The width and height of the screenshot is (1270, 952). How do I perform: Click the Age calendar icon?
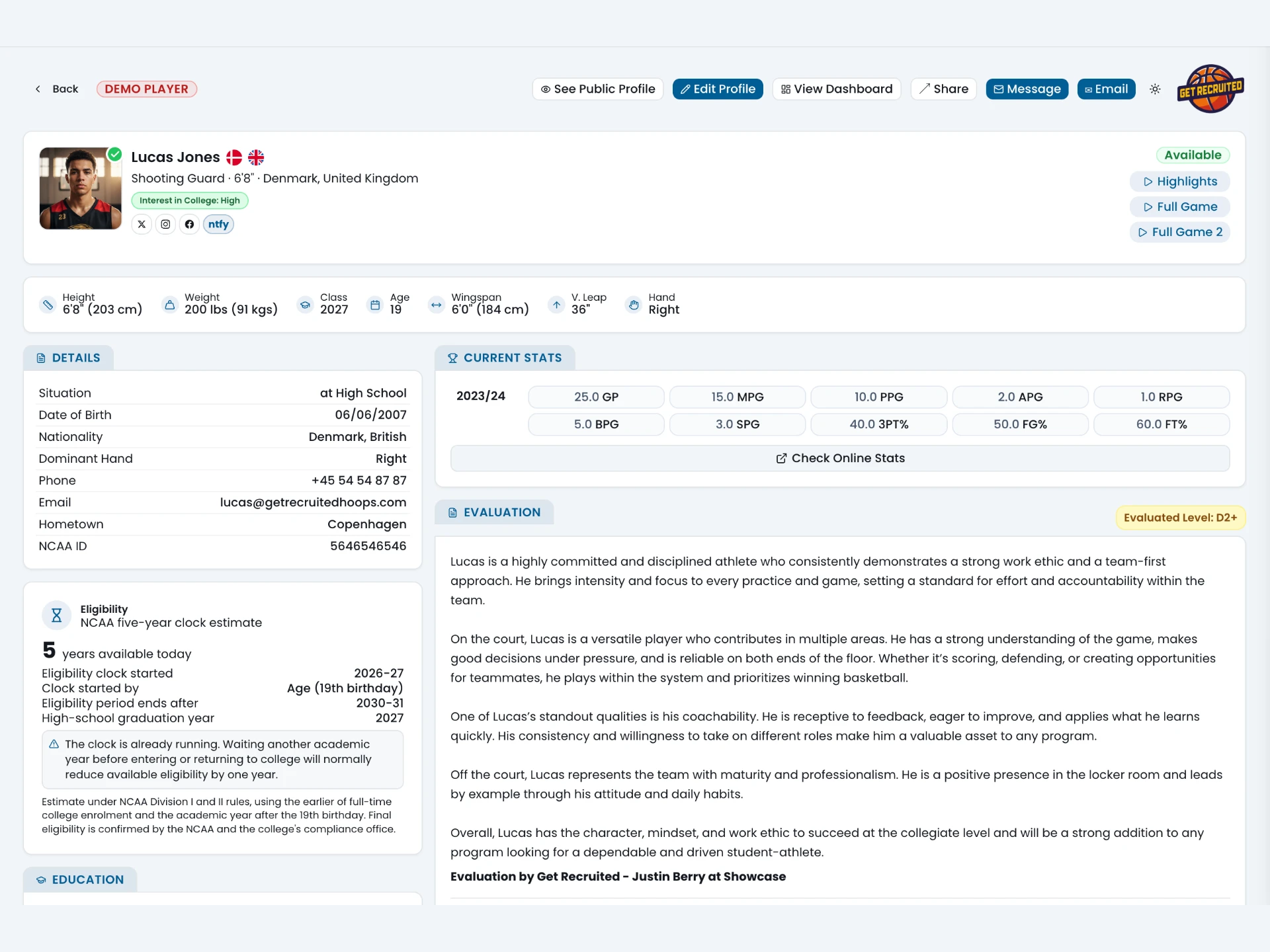coord(375,305)
